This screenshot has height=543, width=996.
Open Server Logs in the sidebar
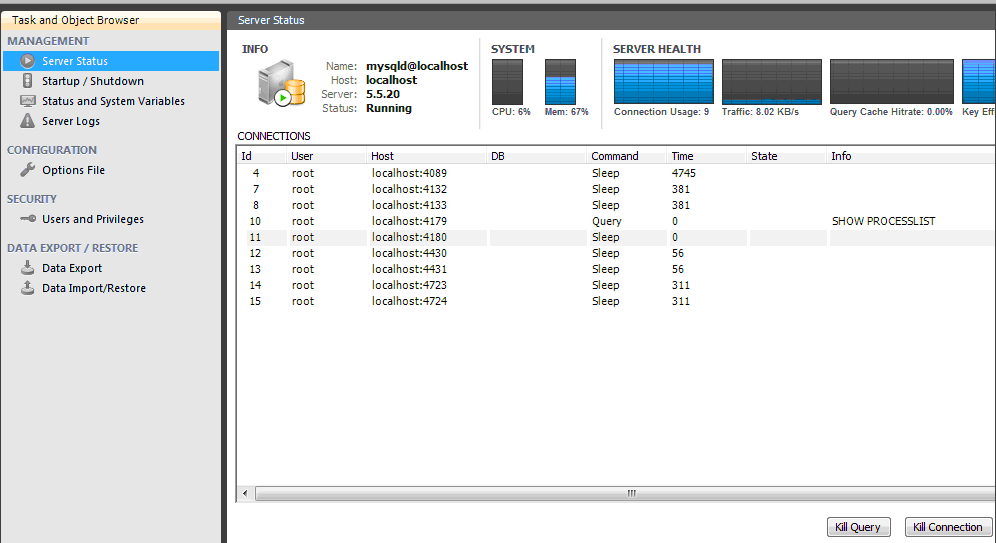pos(70,121)
